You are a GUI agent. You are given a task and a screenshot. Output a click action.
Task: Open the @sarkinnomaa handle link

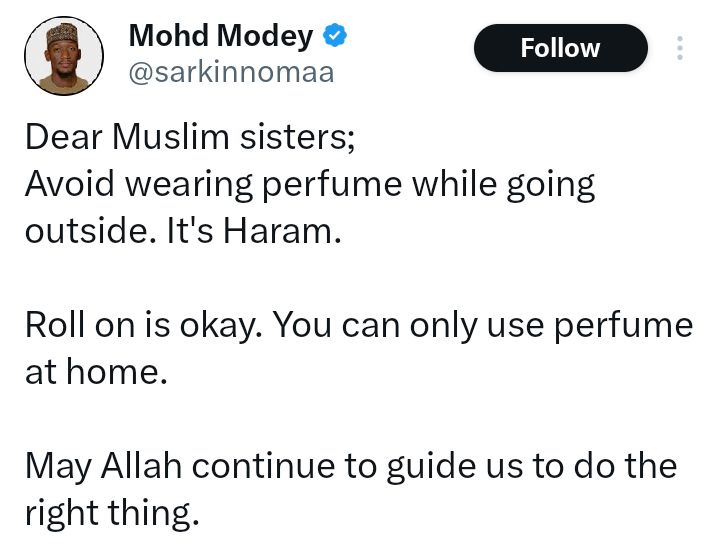coord(231,73)
